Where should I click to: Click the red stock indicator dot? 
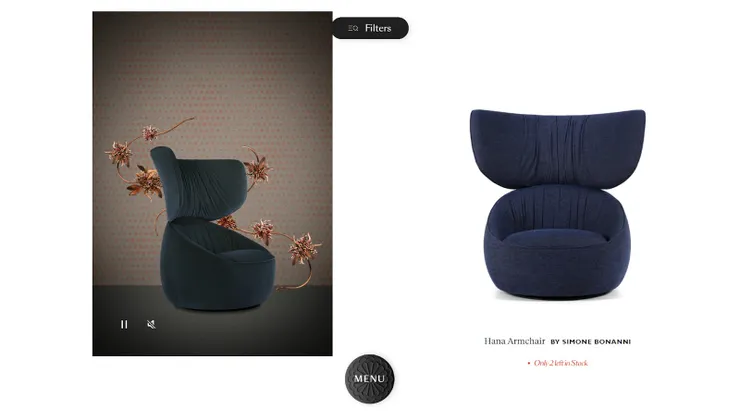(x=529, y=363)
